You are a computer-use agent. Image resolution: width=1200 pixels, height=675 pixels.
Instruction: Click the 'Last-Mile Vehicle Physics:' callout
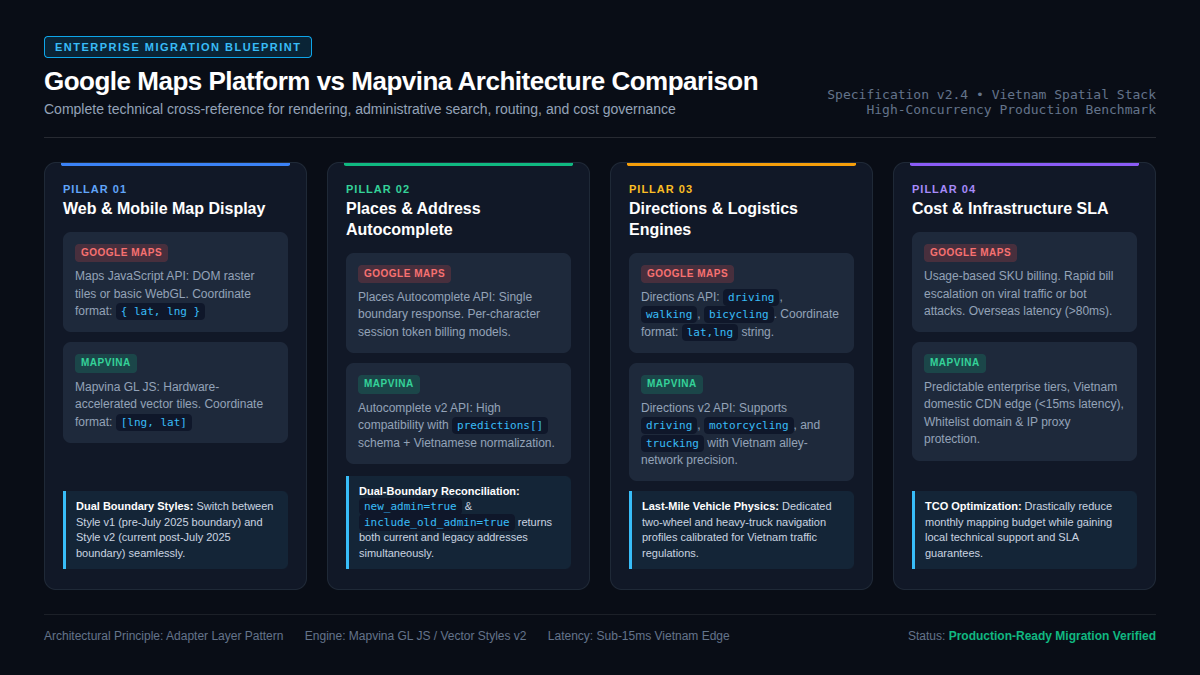742,530
